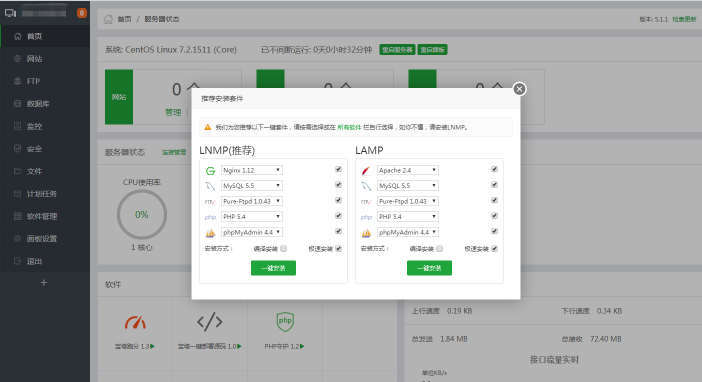Viewport: 702px width, 382px height.
Task: Click the phpMyAdmin sailboat icon in LNMP
Action: (210, 233)
